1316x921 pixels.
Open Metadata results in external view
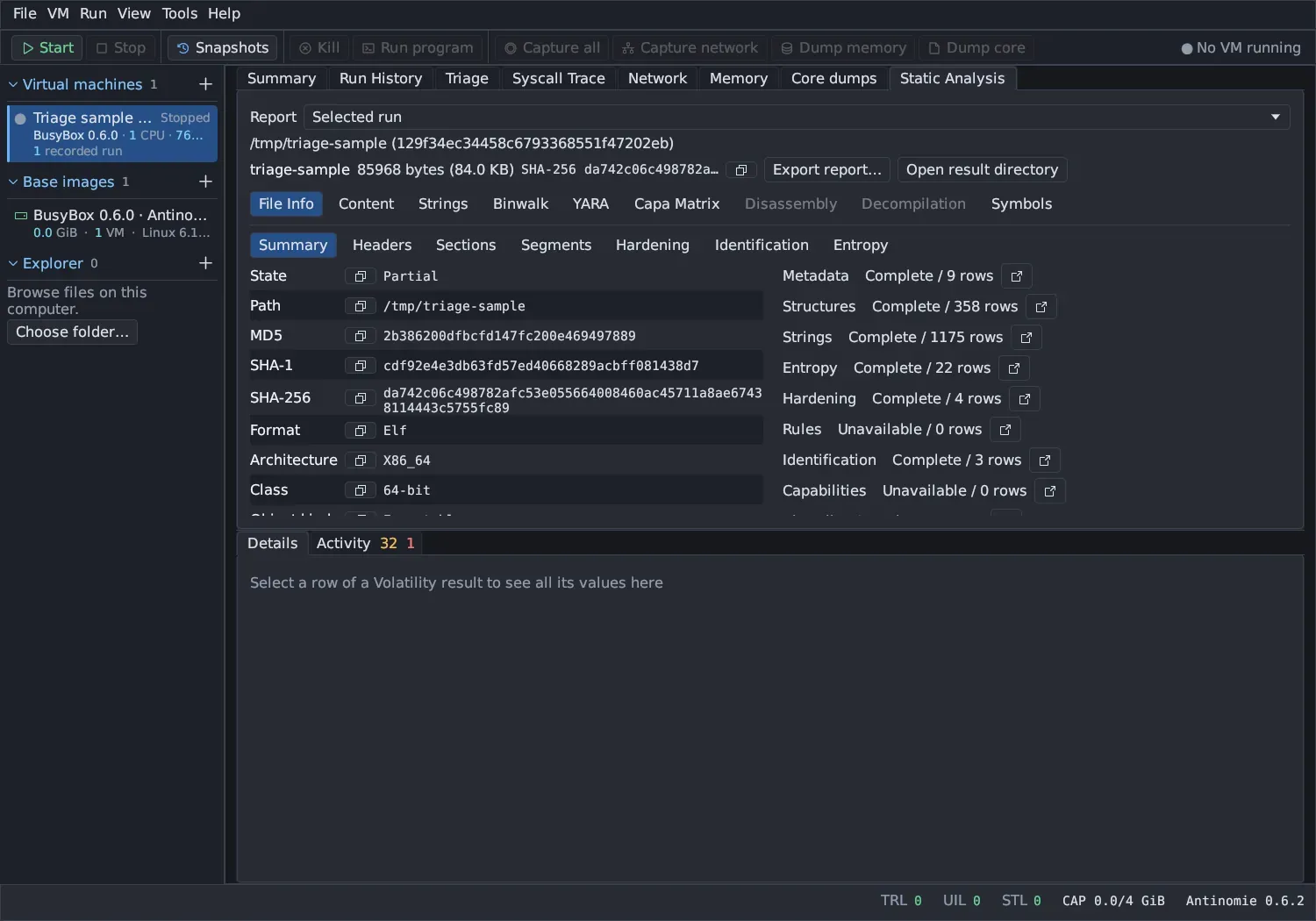coord(1017,276)
